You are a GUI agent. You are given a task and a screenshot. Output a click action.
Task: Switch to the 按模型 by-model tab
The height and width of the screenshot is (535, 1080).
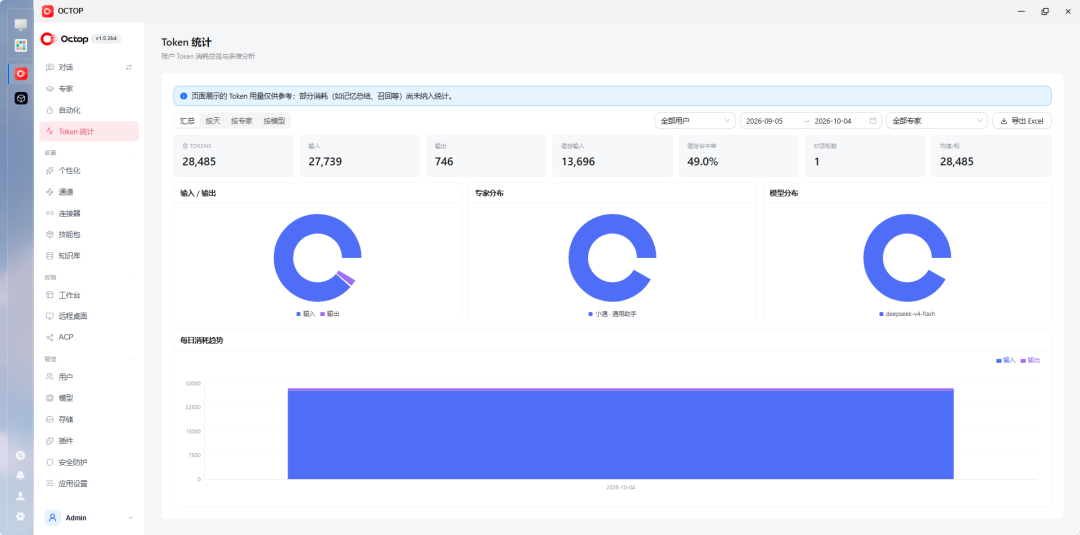point(274,120)
